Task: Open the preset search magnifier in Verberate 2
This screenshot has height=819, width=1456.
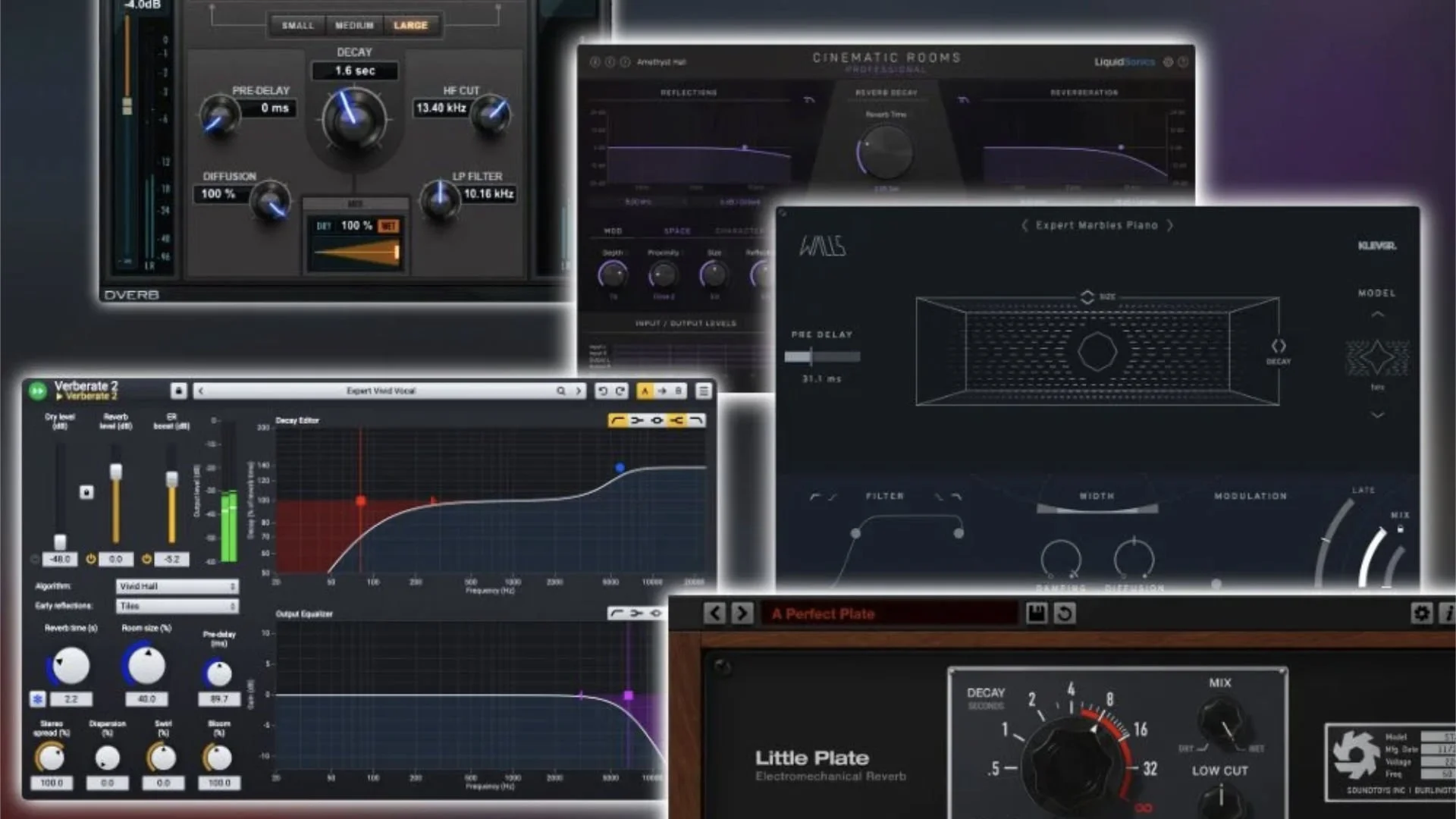Action: pos(561,391)
